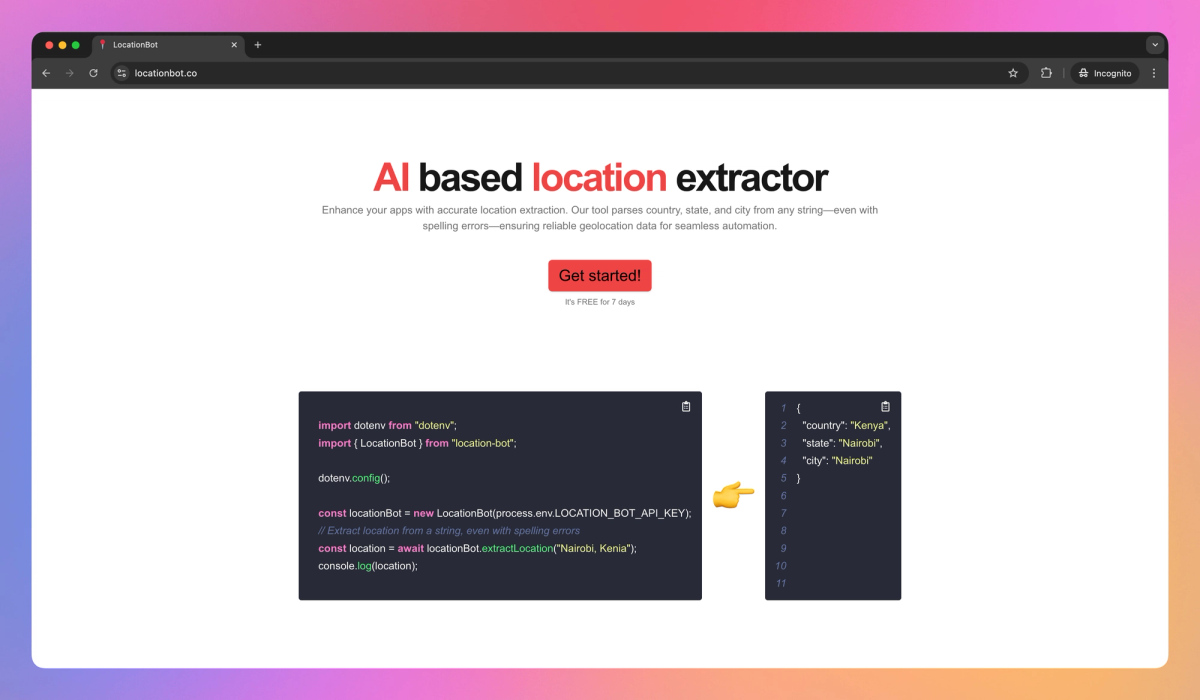The height and width of the screenshot is (700, 1200).
Task: Copy the code snippet to clipboard
Action: (685, 406)
